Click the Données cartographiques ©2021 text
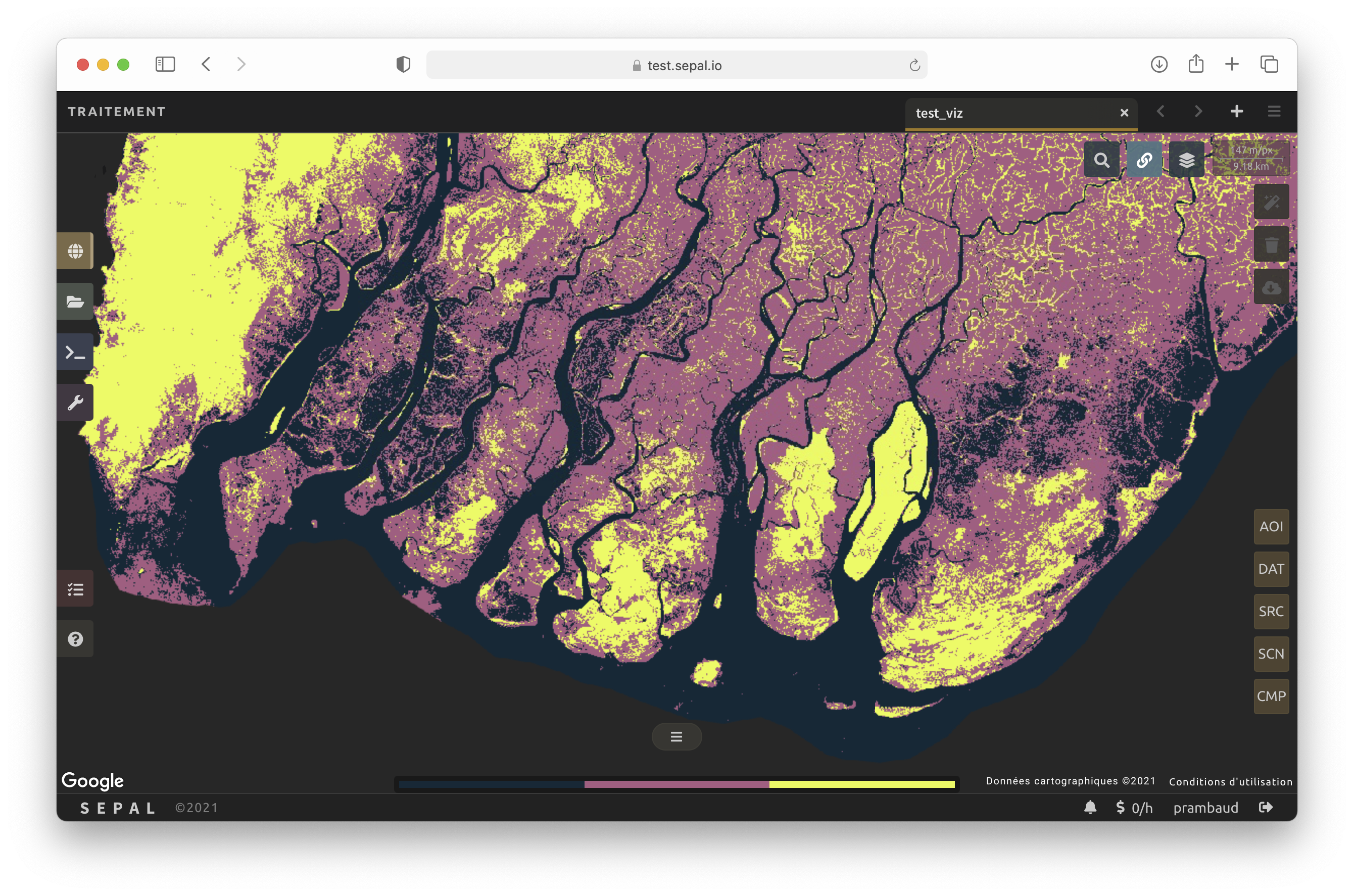Viewport: 1354px width, 896px height. click(1071, 781)
